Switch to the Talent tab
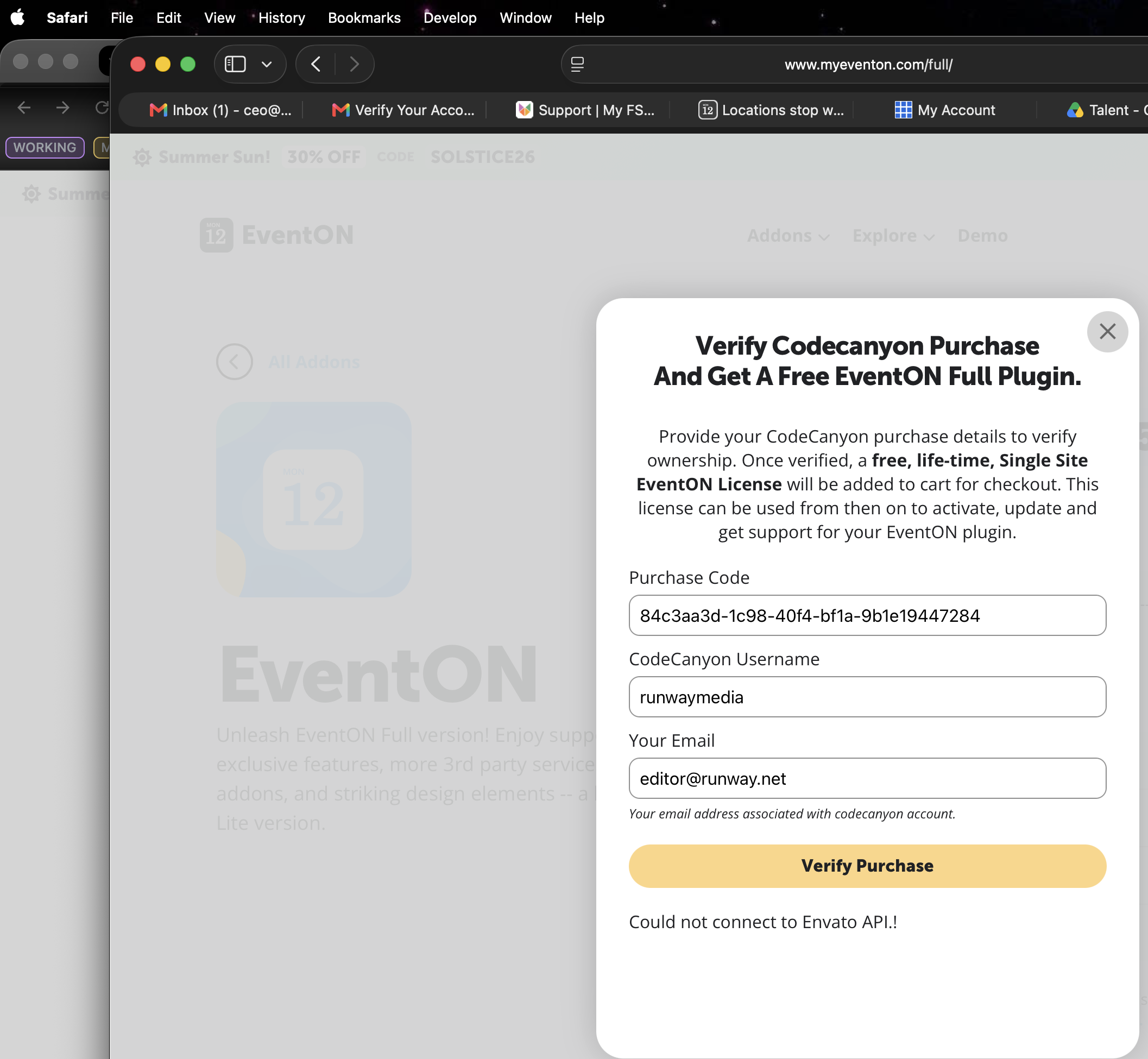 pos(1106,110)
